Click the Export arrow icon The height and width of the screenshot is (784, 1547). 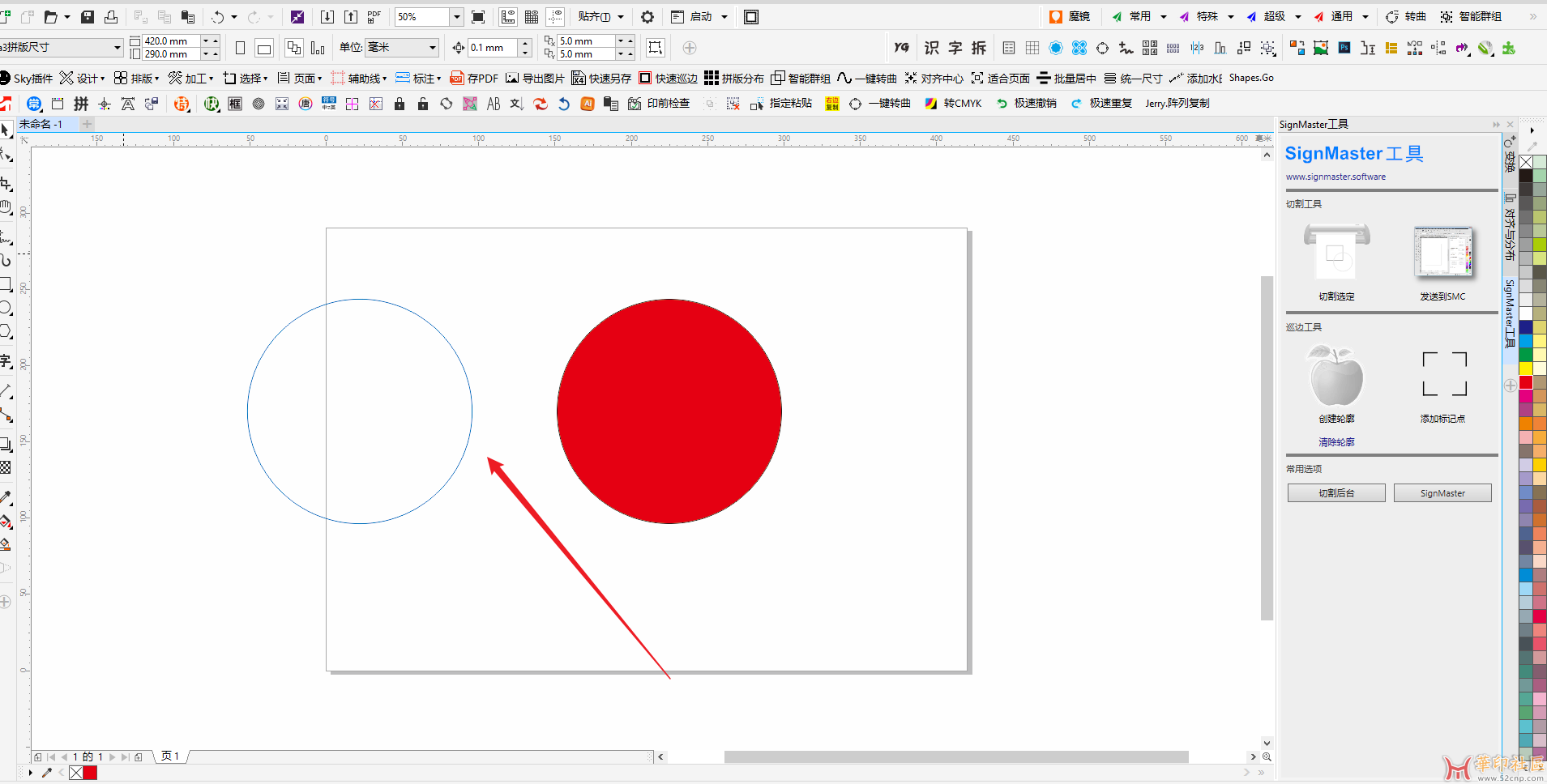(x=351, y=16)
